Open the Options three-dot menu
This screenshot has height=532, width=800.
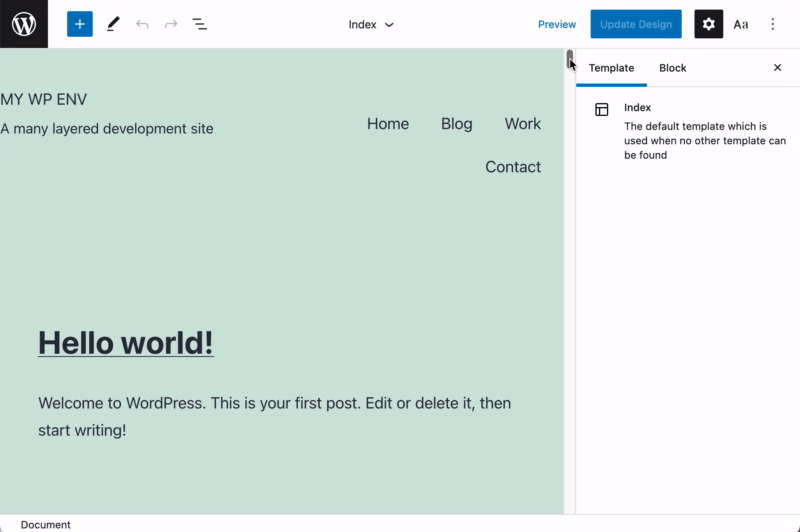coord(772,24)
